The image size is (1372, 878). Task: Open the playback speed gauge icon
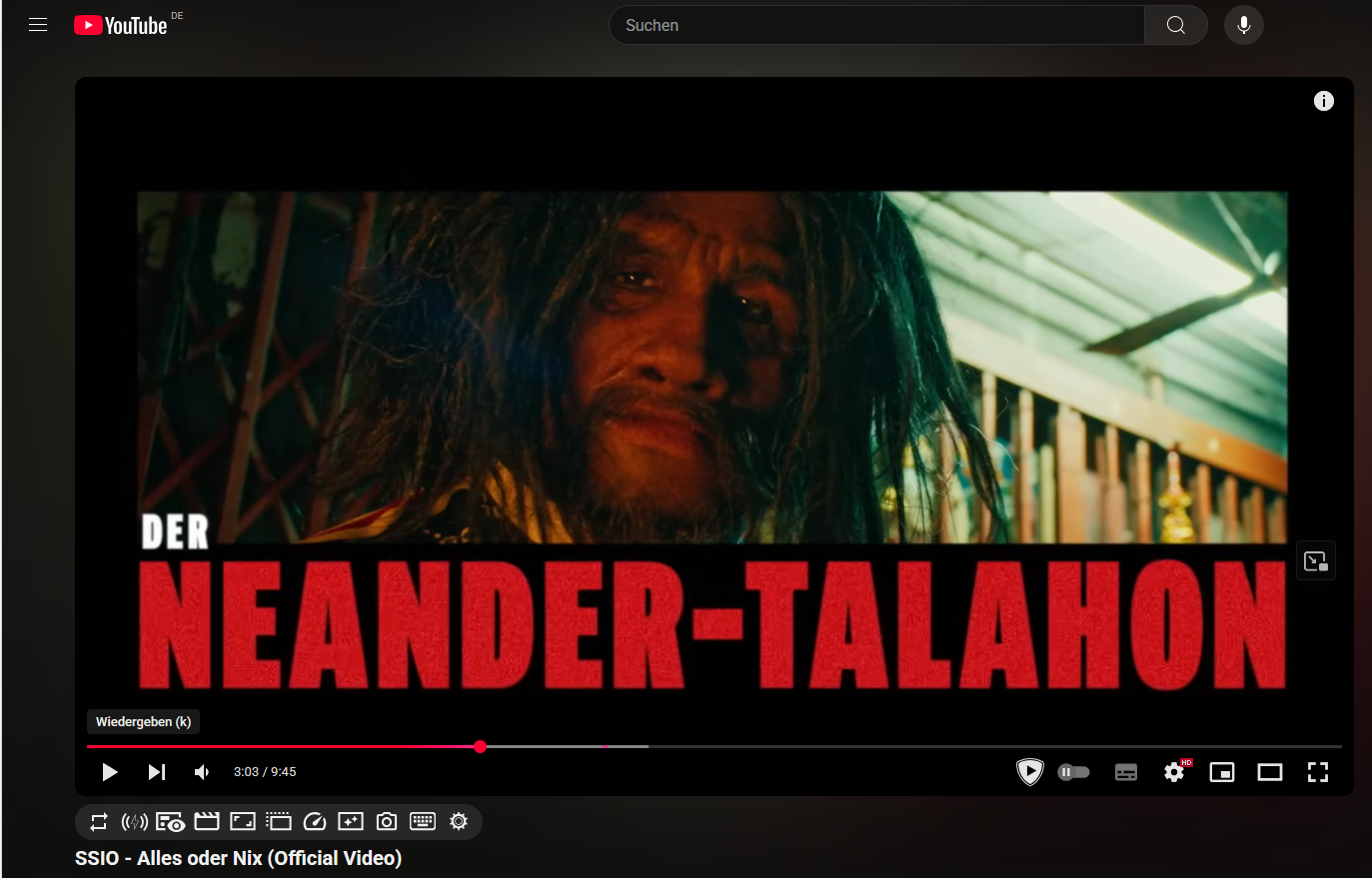point(315,822)
